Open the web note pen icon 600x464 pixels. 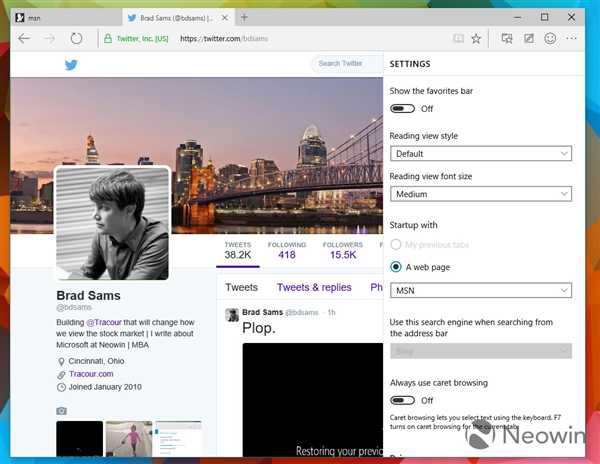coord(529,39)
